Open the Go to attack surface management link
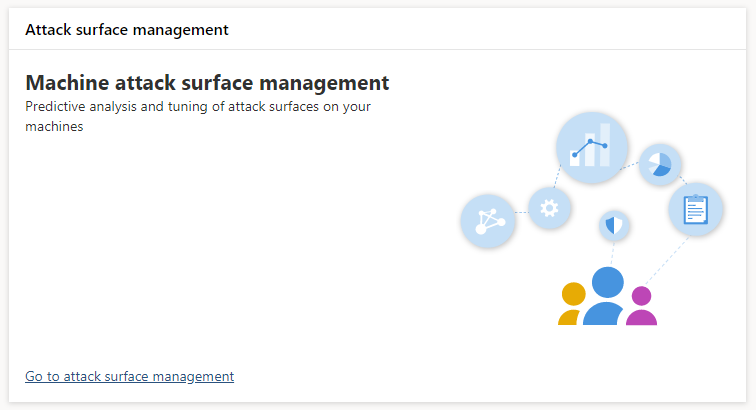This screenshot has width=756, height=410. coord(129,376)
